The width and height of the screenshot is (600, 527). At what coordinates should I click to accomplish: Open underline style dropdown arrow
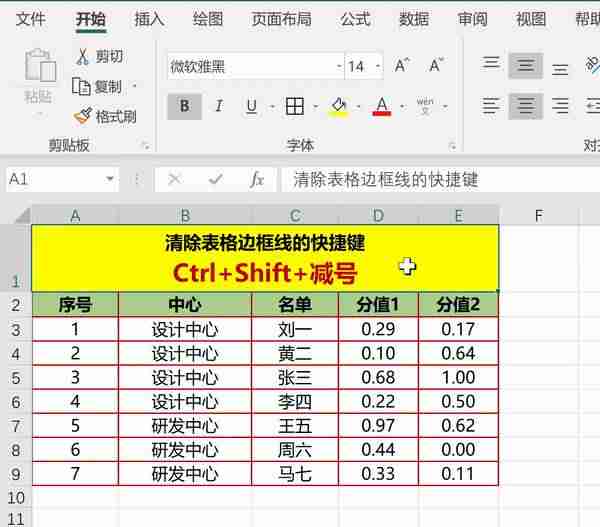click(x=272, y=106)
